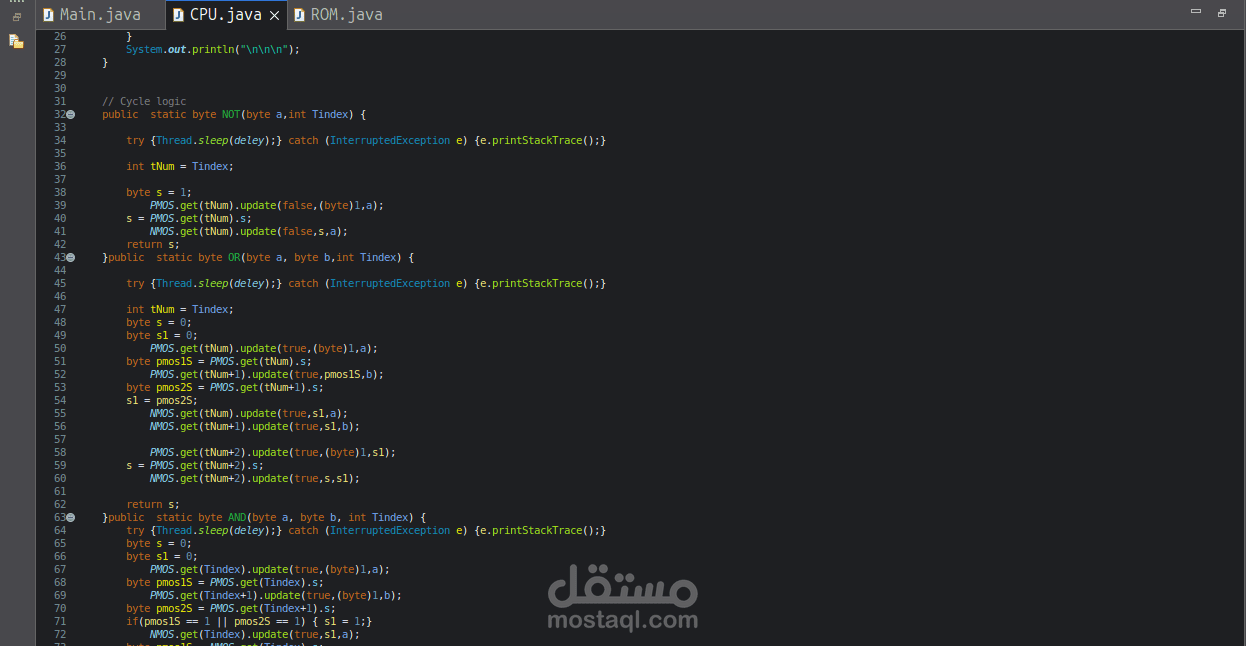Click the "// Cycle logic" comment
This screenshot has height=646, width=1246.
(x=144, y=101)
